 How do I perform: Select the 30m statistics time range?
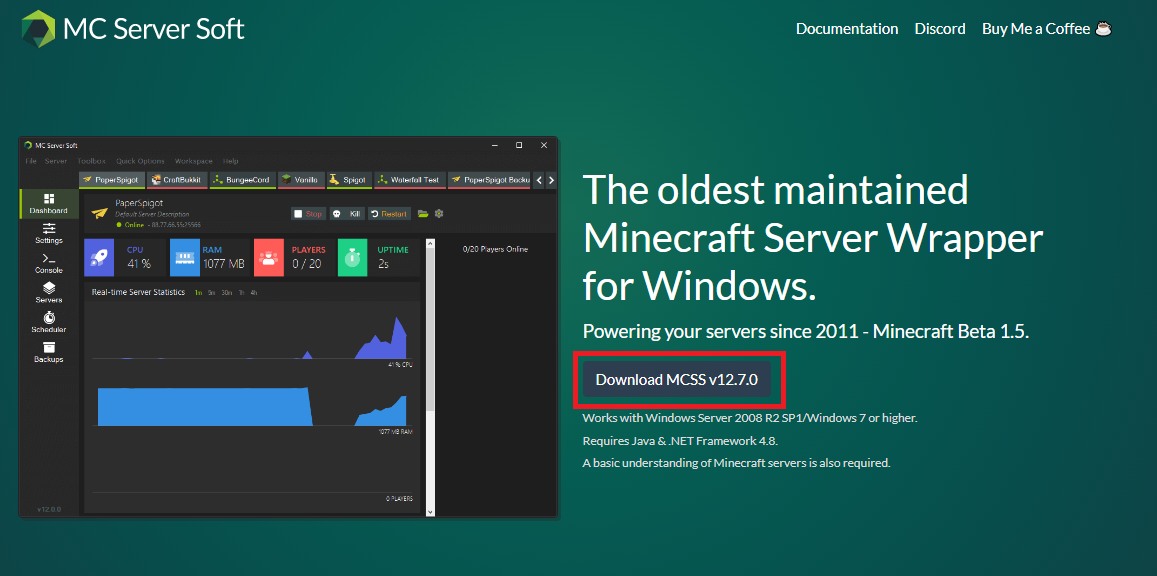point(226,293)
